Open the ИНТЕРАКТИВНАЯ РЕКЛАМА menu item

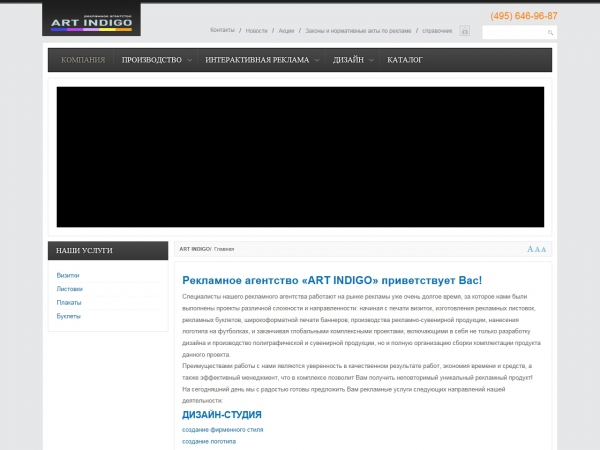[257, 60]
